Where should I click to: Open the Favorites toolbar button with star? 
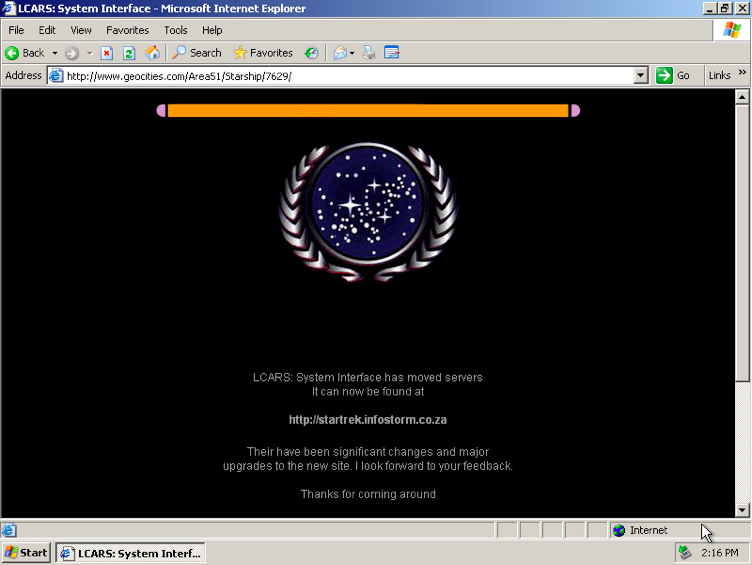coord(263,53)
